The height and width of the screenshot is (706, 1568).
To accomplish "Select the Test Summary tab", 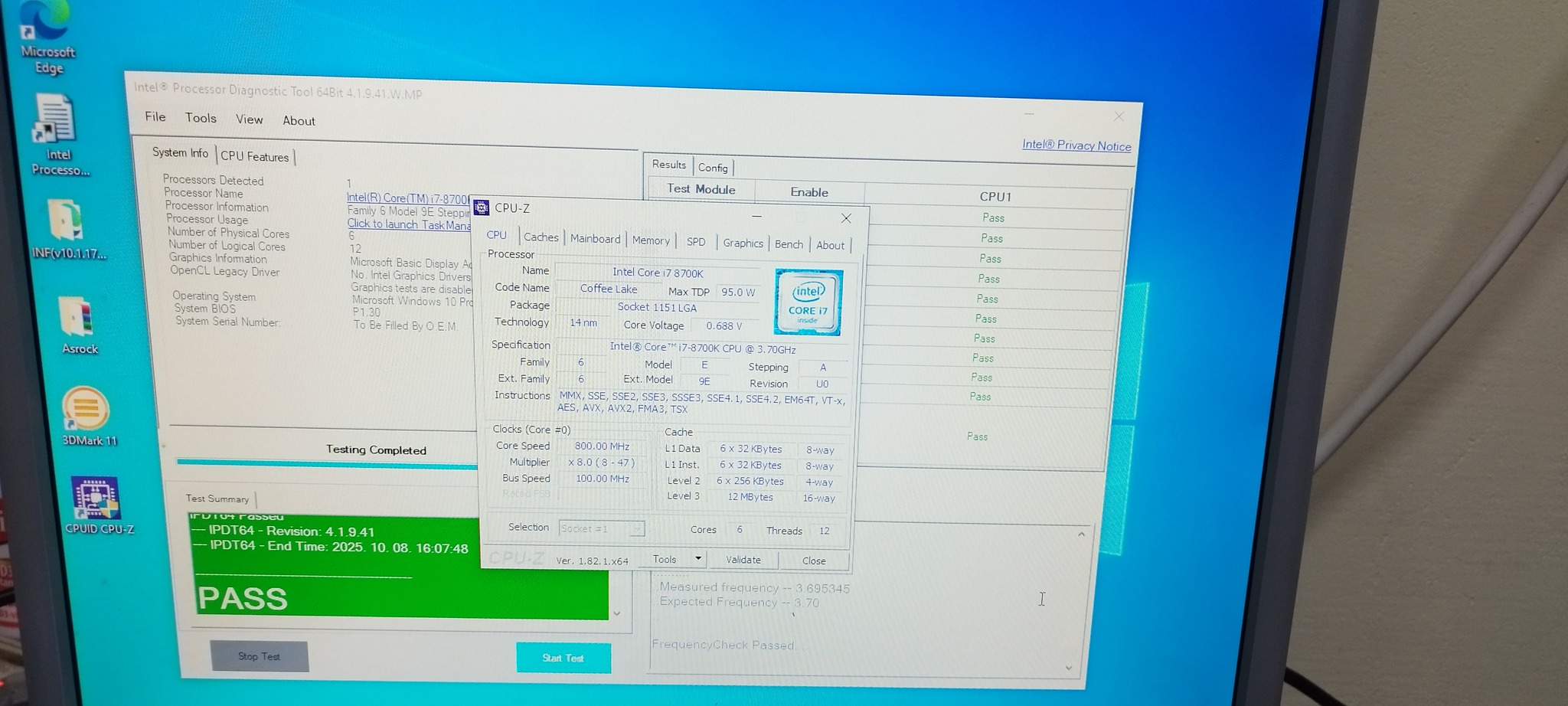I will [x=217, y=498].
